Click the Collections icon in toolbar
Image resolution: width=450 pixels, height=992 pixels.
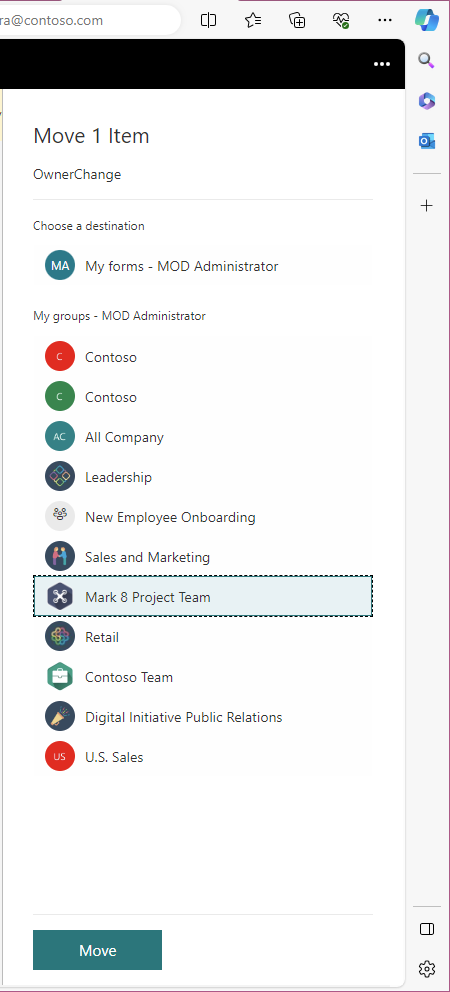pos(297,20)
